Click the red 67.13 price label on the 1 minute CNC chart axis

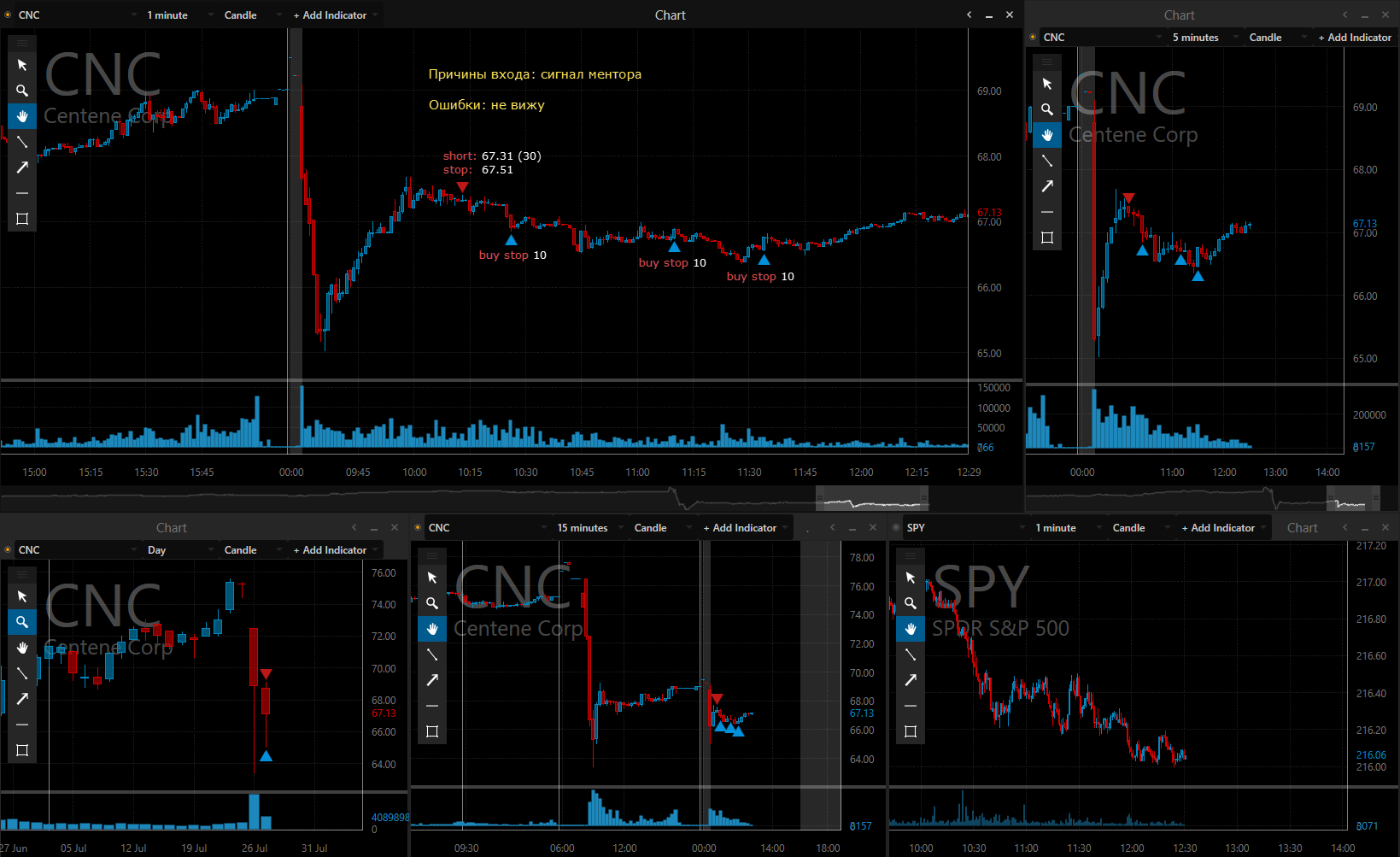point(989,213)
